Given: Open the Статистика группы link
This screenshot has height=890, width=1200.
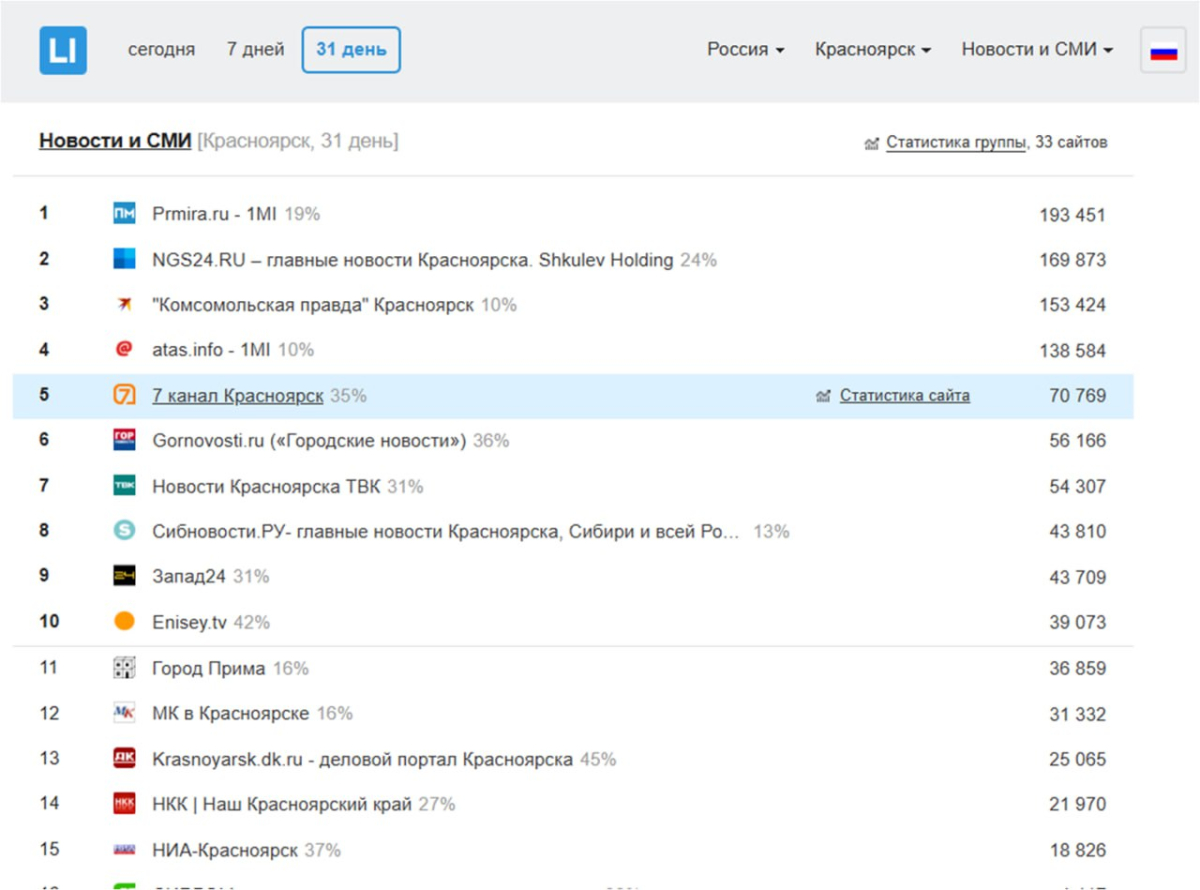Looking at the screenshot, I should tap(955, 143).
